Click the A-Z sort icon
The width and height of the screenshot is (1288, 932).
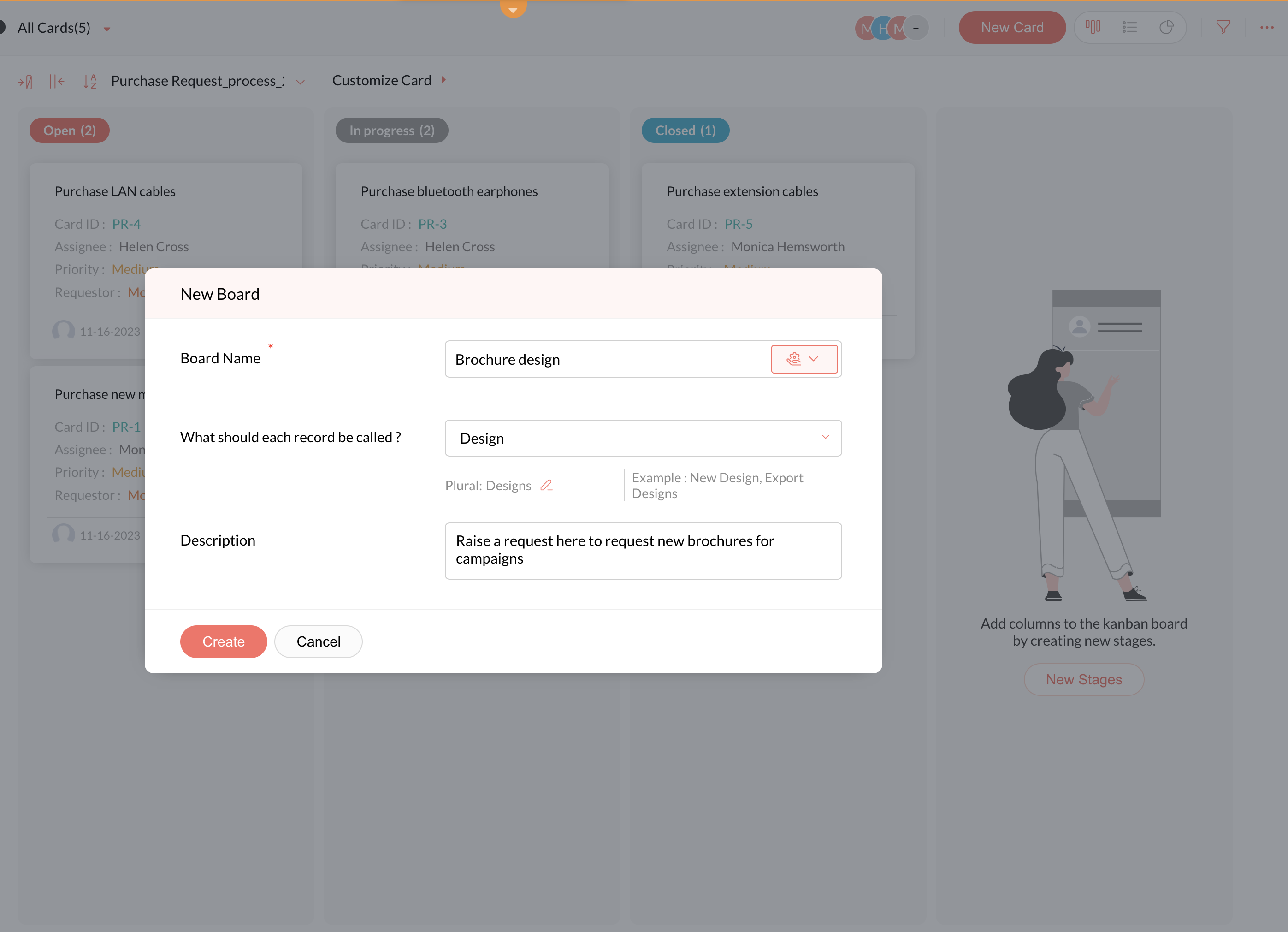(90, 82)
